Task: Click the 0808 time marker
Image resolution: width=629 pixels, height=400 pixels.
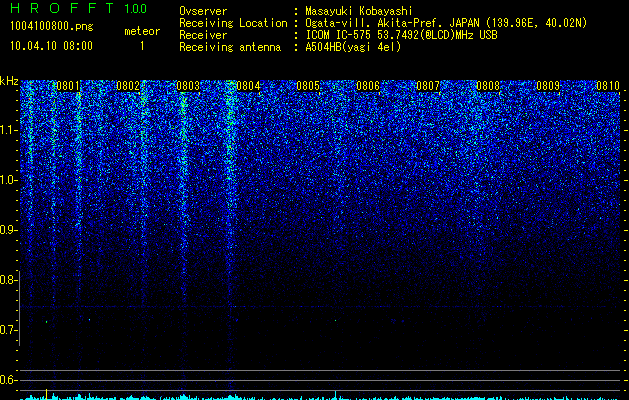Action: [x=488, y=86]
